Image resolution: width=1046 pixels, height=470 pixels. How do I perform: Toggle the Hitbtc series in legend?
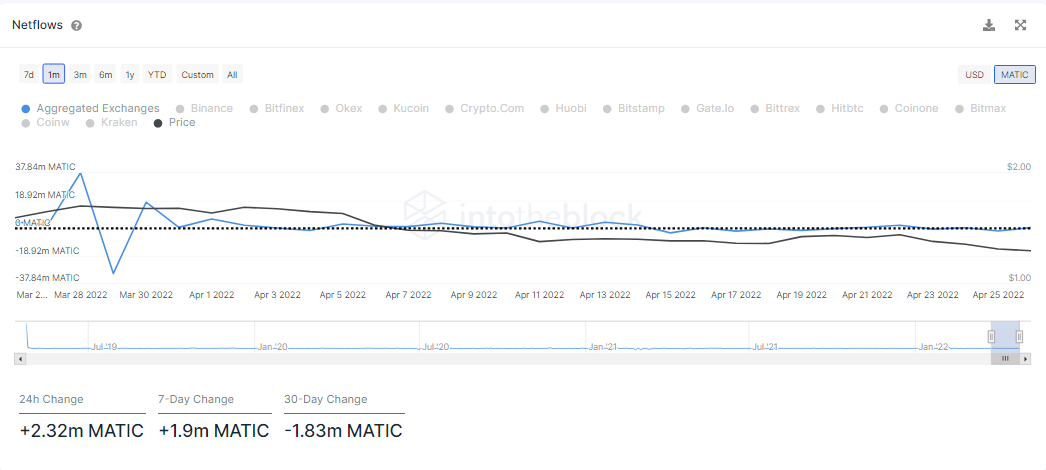click(x=840, y=108)
